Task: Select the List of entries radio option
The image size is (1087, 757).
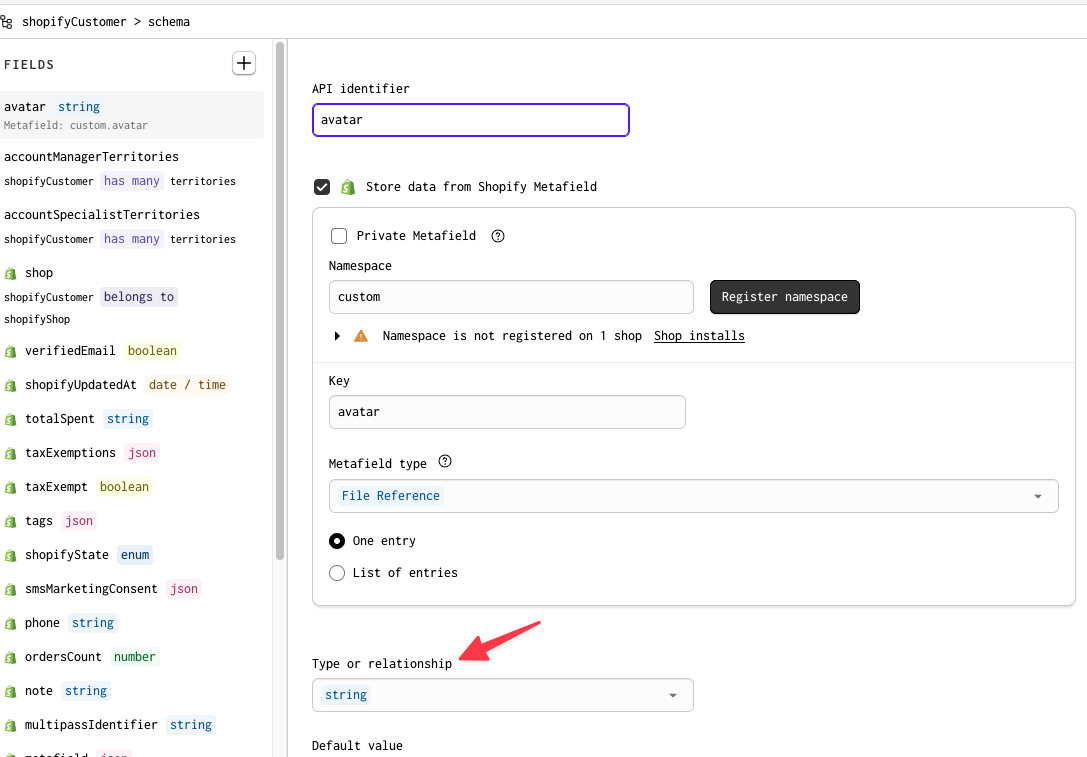Action: (x=337, y=573)
